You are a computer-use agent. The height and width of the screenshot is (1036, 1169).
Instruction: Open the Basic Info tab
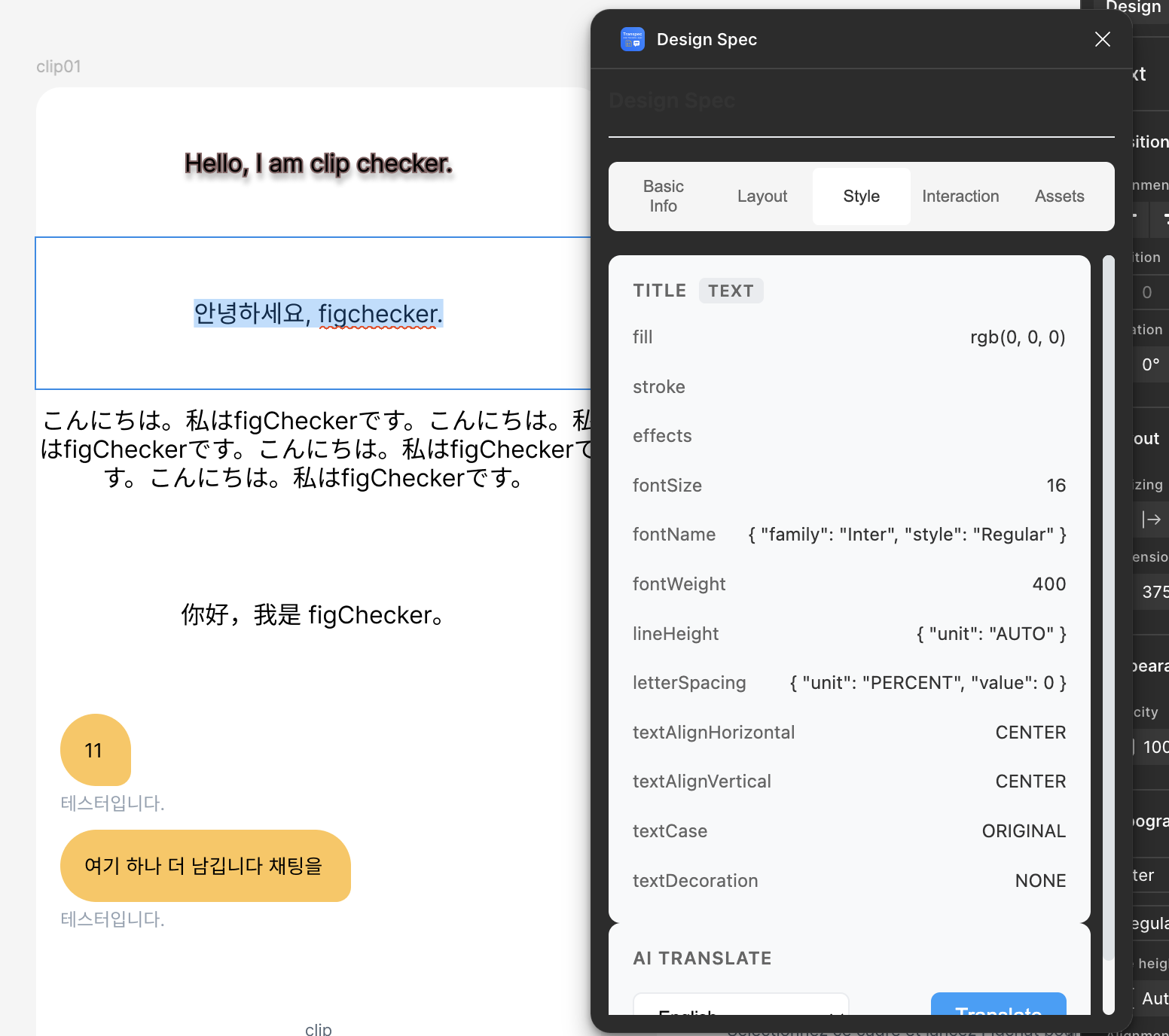pos(663,197)
